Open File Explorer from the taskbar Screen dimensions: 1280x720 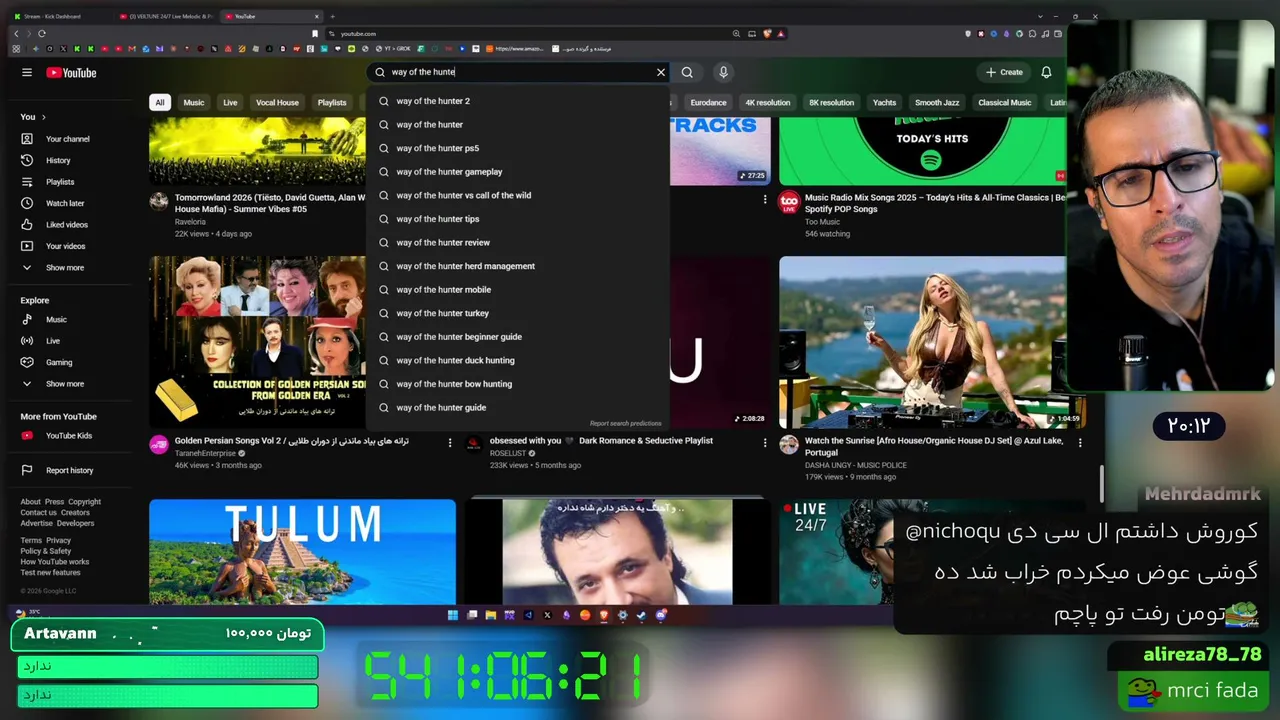point(490,615)
